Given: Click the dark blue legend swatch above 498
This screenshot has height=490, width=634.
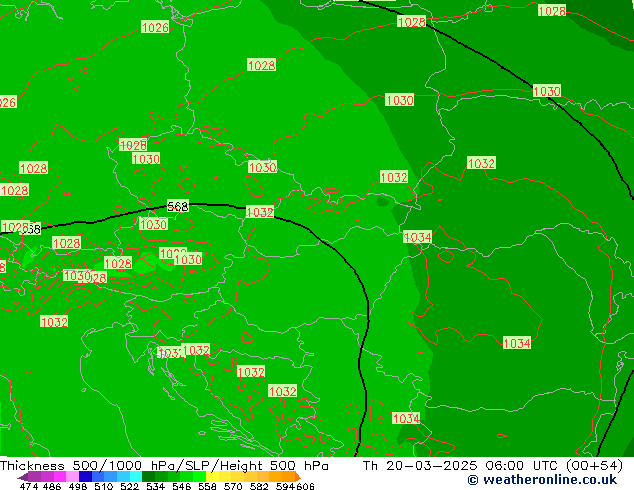Looking at the screenshot, I should point(85,477).
